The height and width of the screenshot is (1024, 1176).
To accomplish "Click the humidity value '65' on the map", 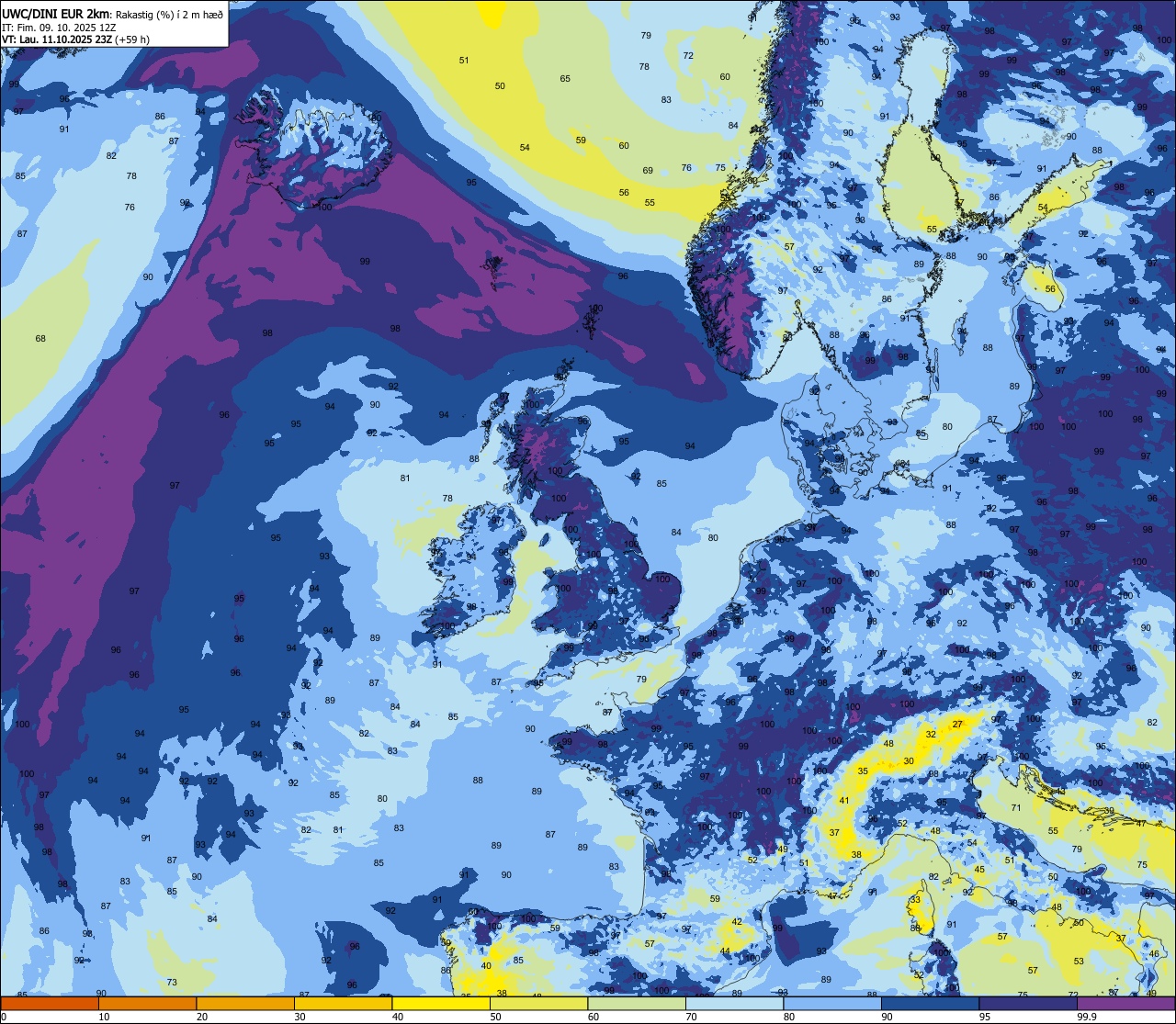I will click(x=565, y=79).
